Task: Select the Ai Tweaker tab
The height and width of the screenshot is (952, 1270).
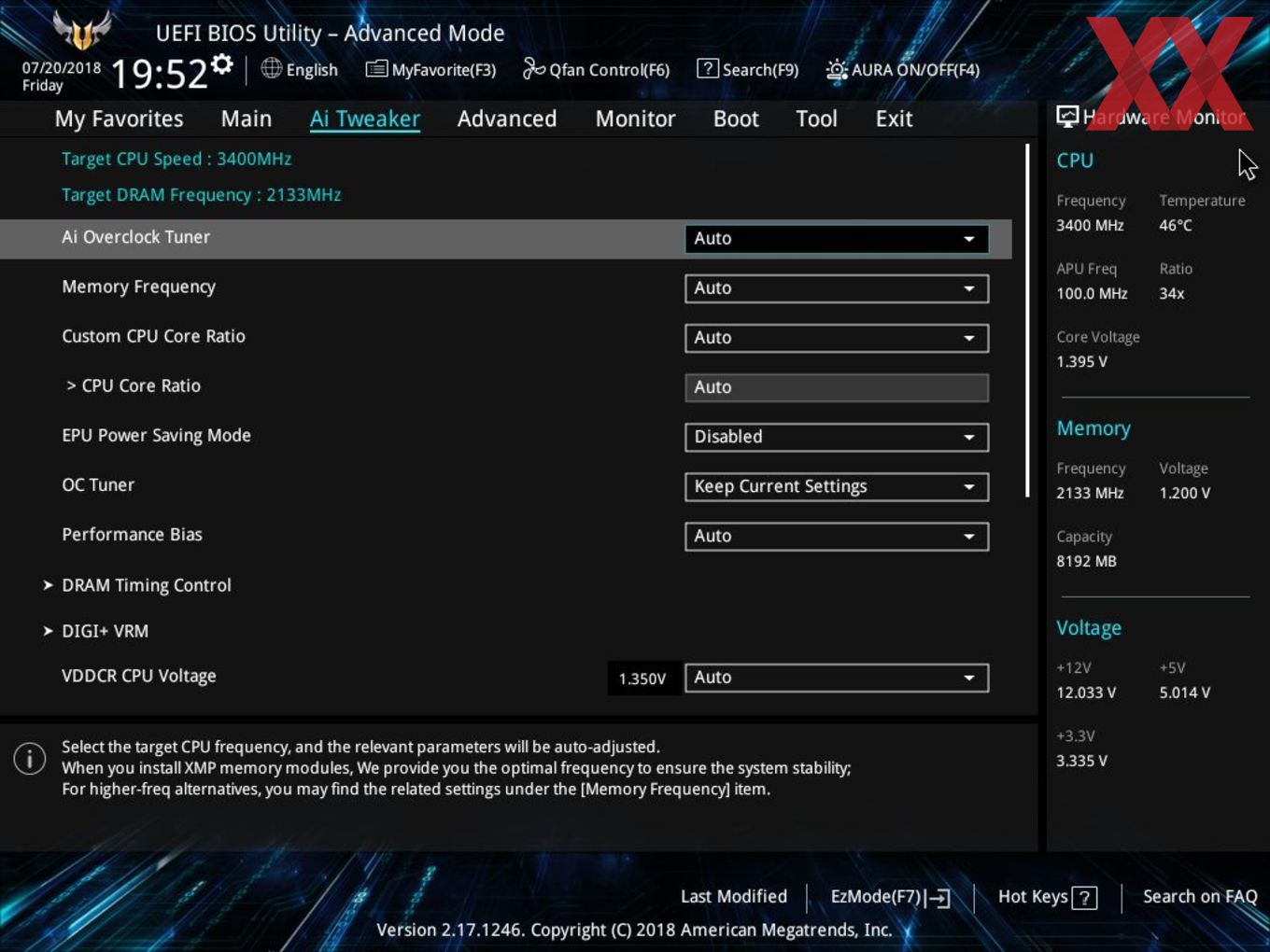Action: (x=365, y=119)
